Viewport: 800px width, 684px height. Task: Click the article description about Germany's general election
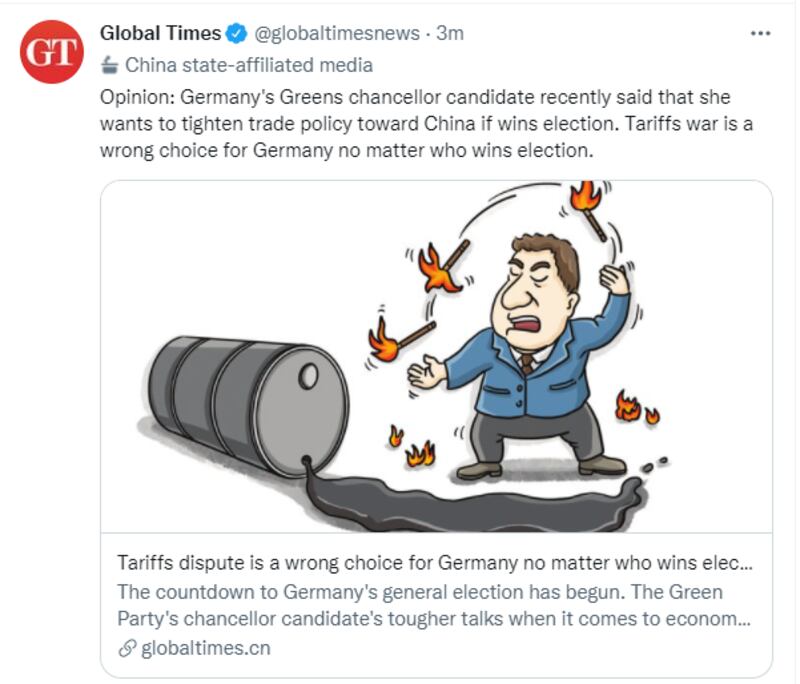[434, 605]
